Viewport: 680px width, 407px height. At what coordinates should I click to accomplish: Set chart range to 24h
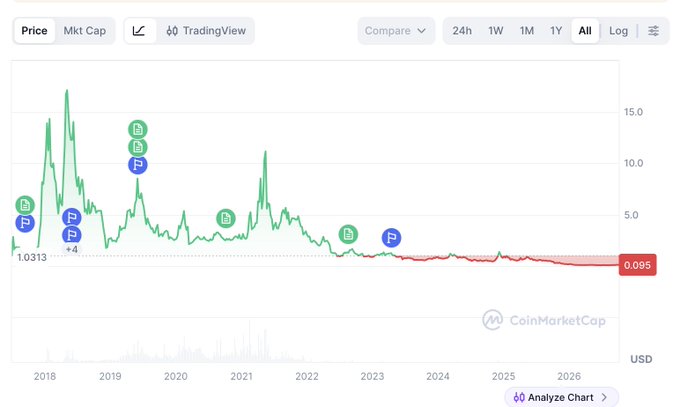462,31
